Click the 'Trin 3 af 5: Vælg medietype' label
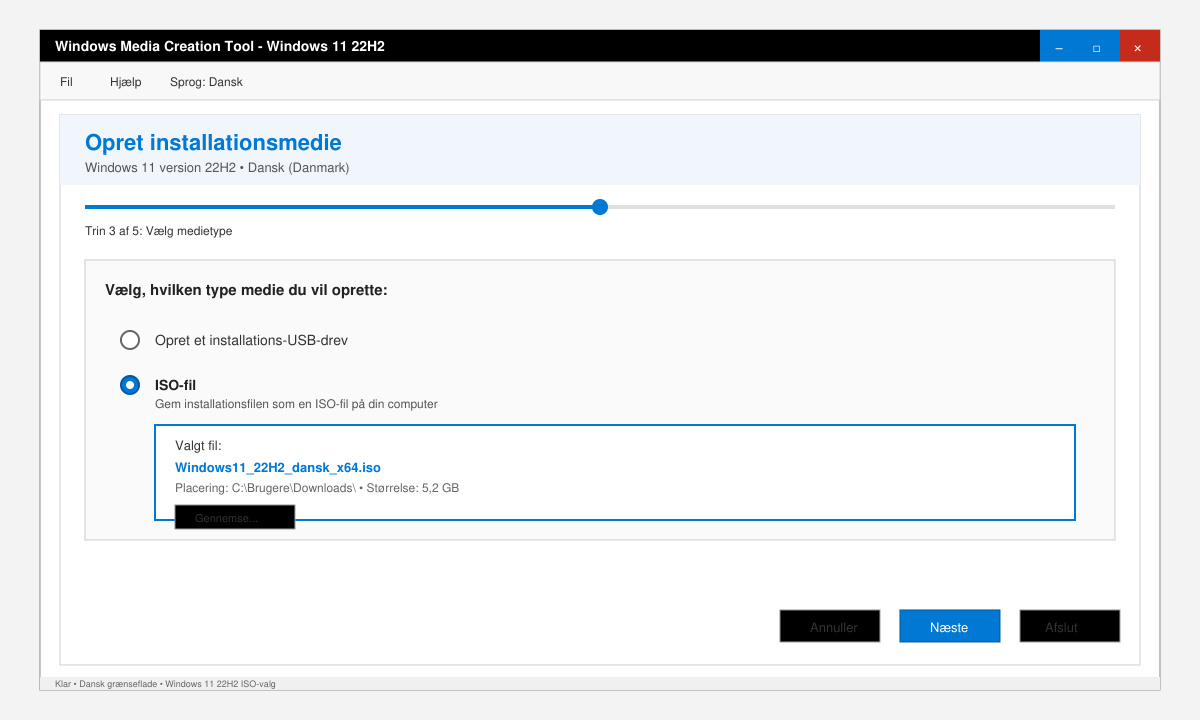 click(159, 231)
